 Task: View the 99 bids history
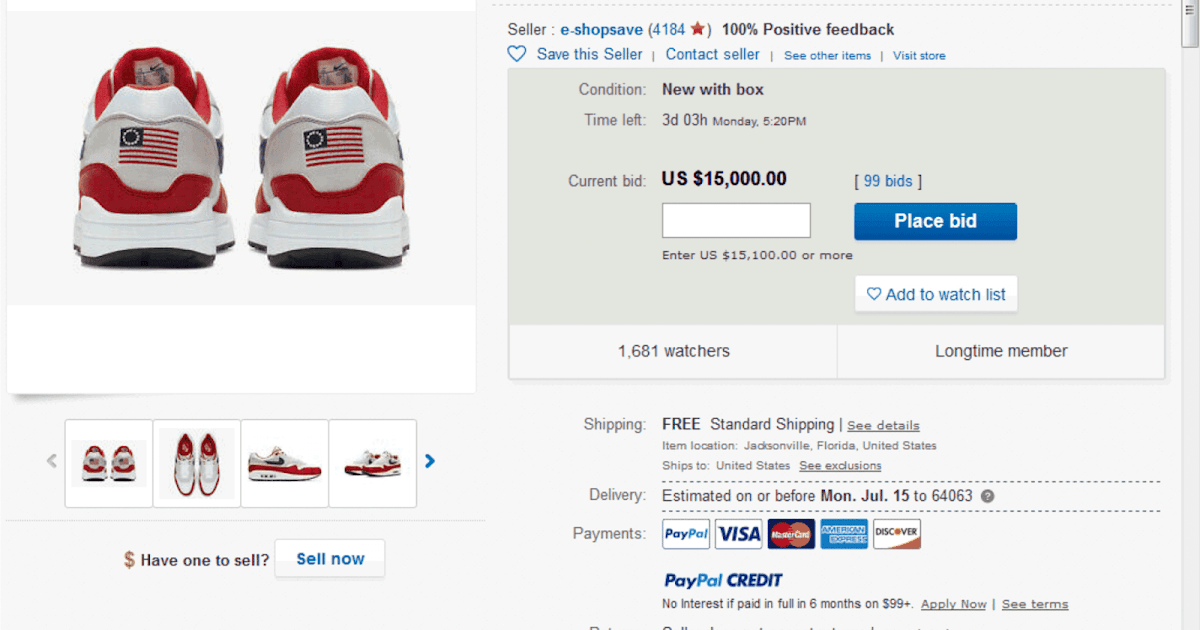(x=886, y=180)
